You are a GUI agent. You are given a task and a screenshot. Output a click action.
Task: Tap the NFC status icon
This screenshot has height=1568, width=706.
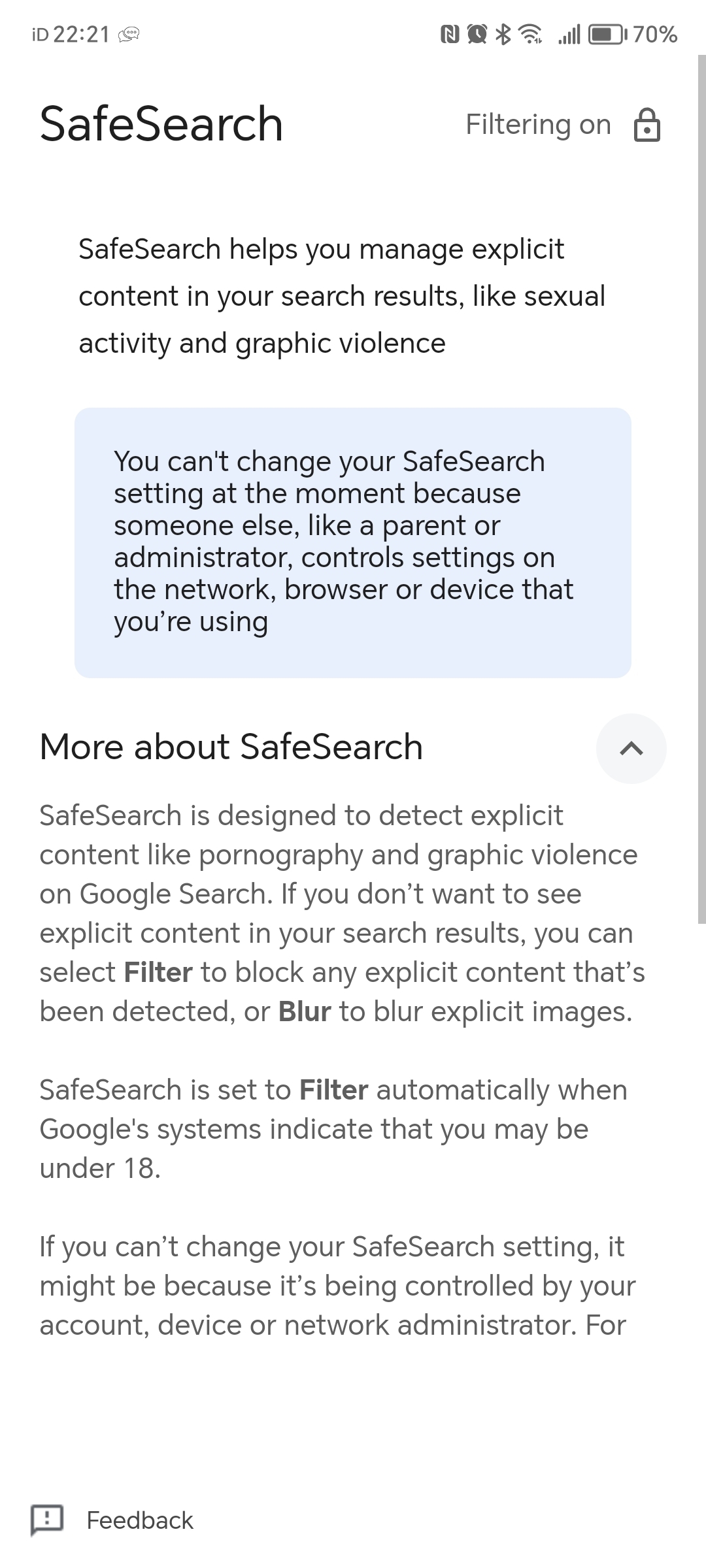[x=450, y=34]
